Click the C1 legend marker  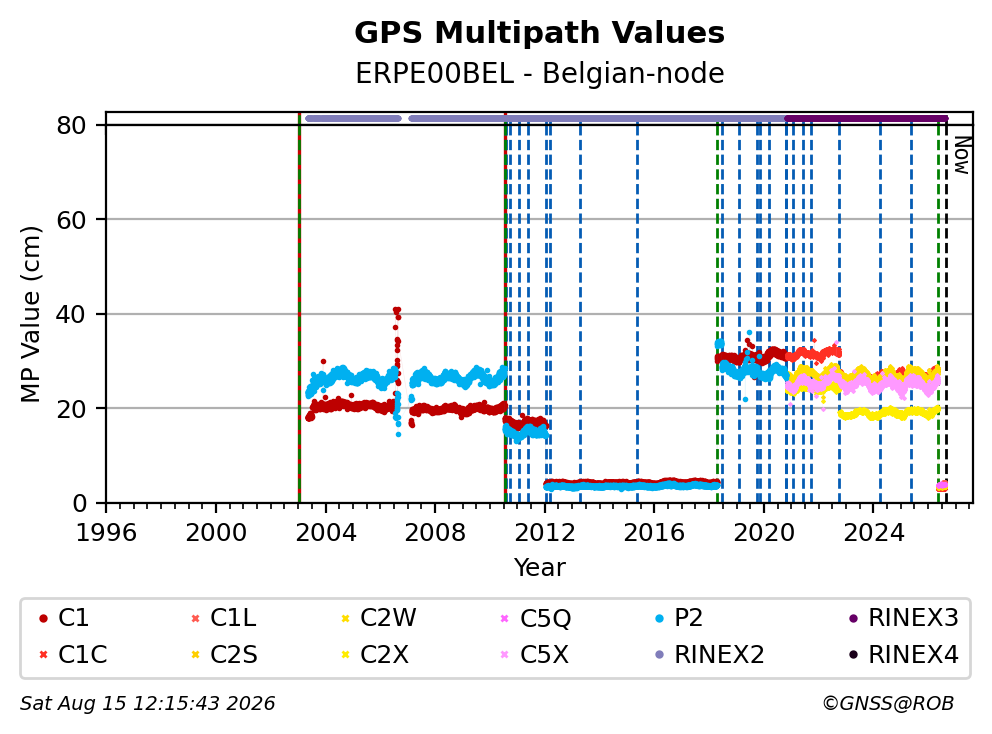point(43,618)
